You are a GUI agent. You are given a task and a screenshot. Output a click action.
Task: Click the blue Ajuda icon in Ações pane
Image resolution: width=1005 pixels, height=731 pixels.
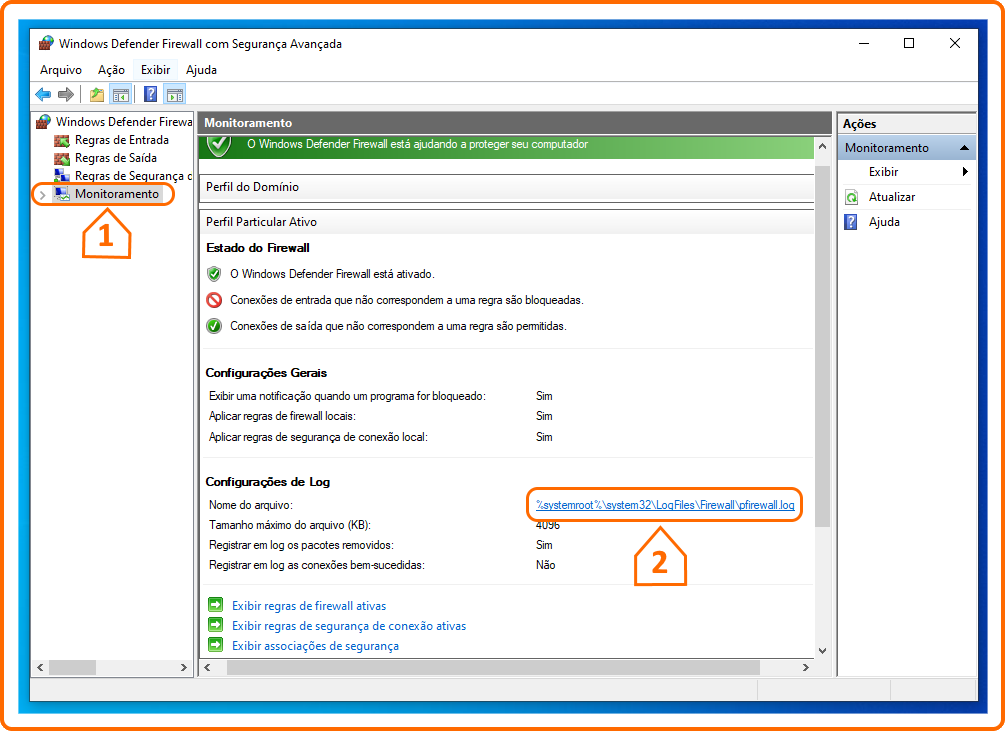click(851, 222)
